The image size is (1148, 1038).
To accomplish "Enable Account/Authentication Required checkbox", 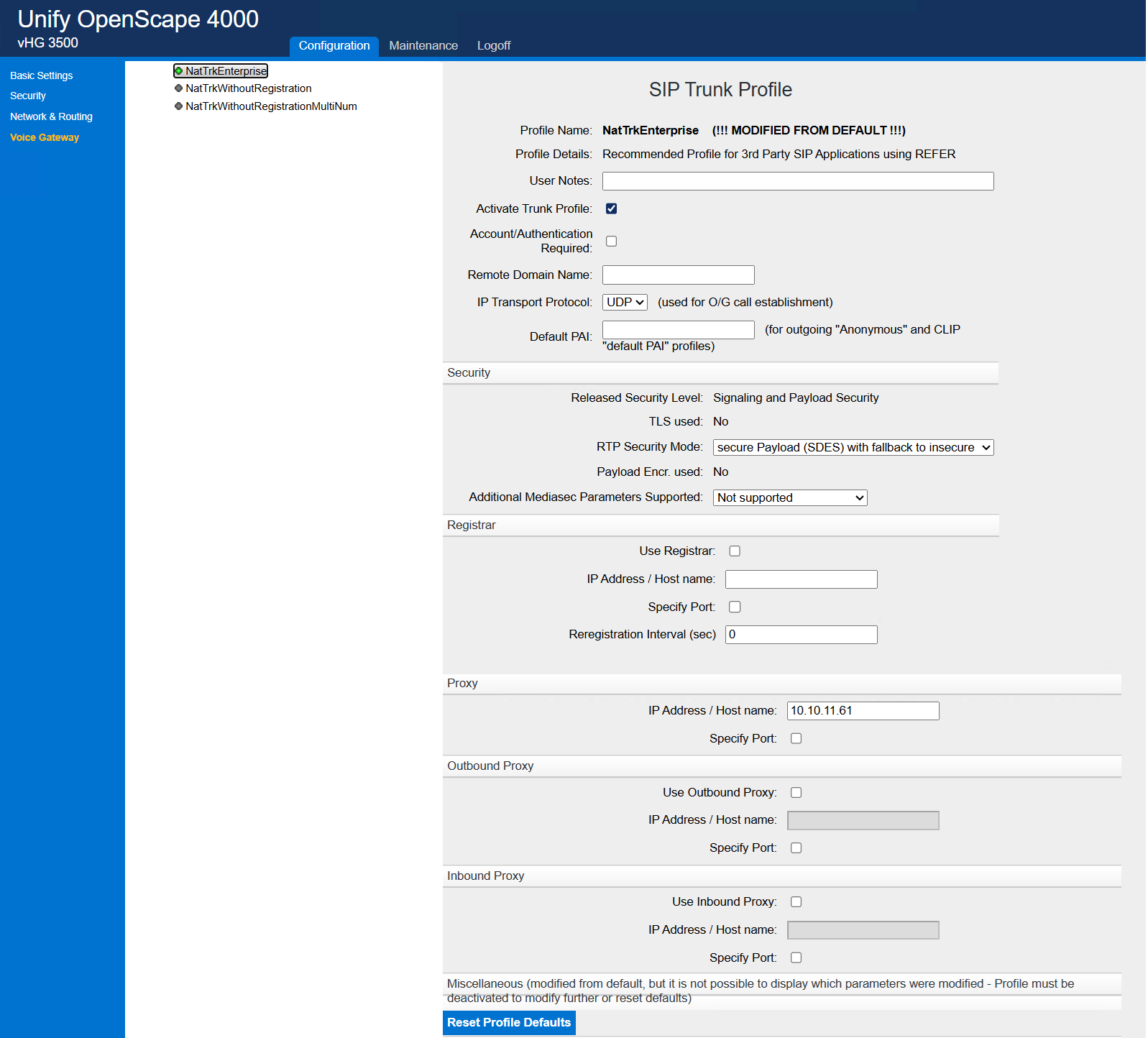I will [612, 241].
